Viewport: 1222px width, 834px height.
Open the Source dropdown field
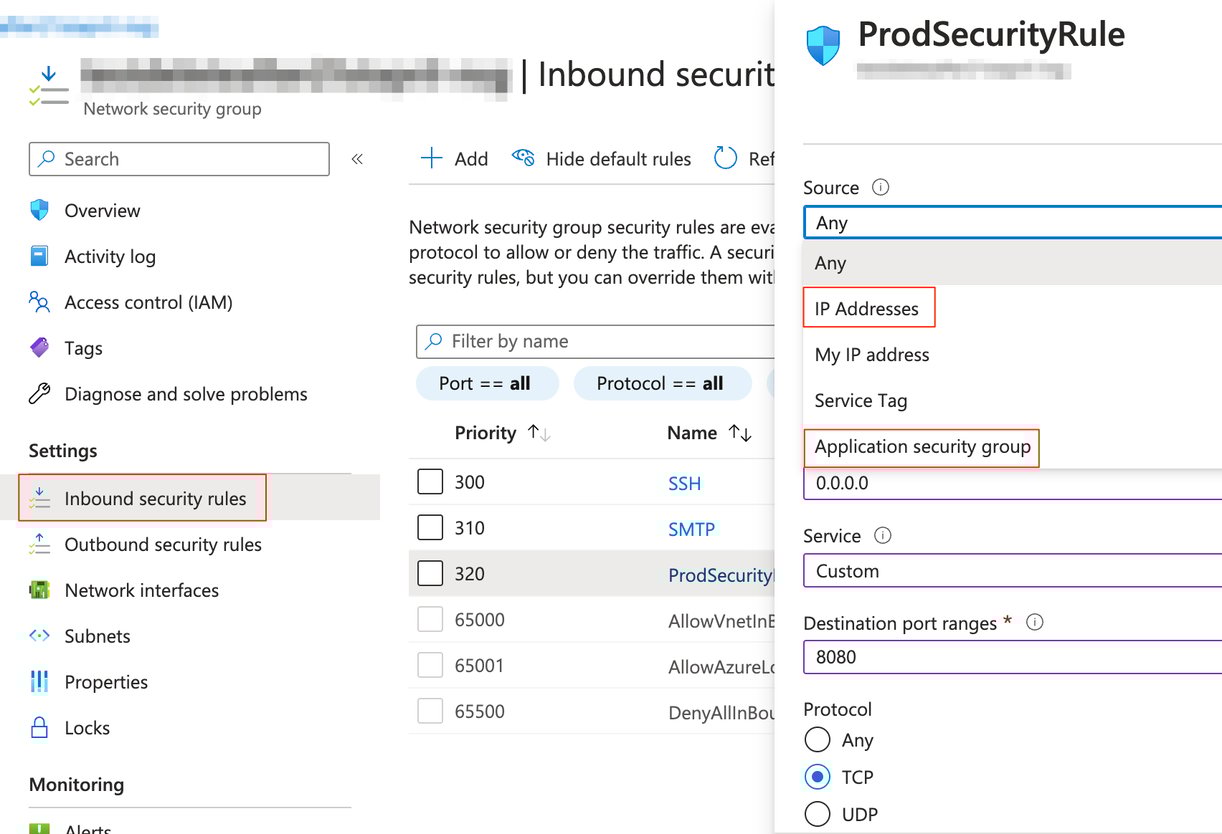coord(1010,223)
